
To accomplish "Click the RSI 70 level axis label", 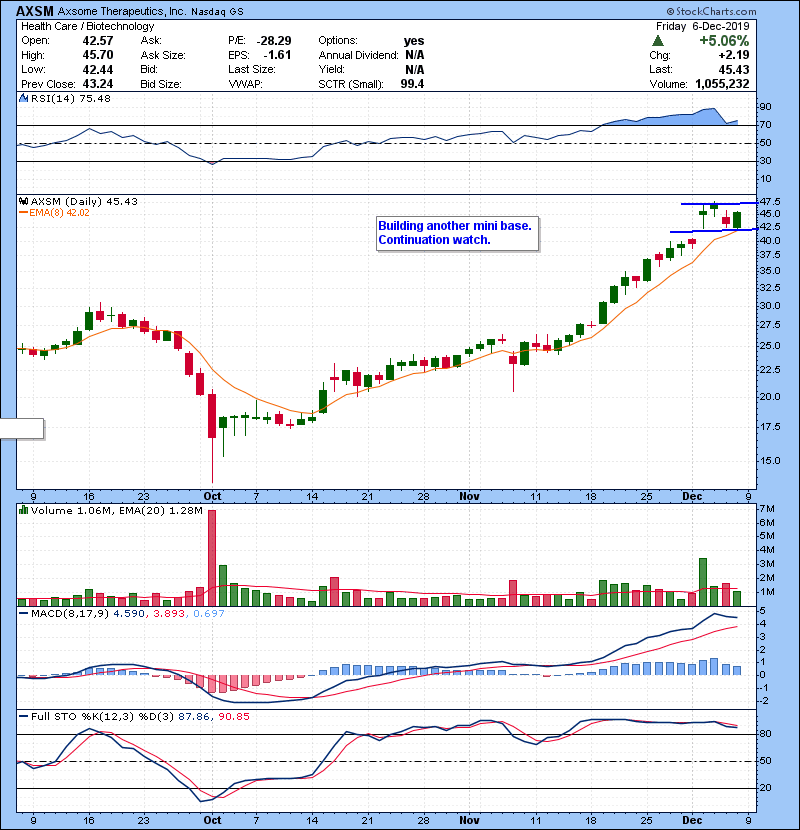I will (x=766, y=125).
